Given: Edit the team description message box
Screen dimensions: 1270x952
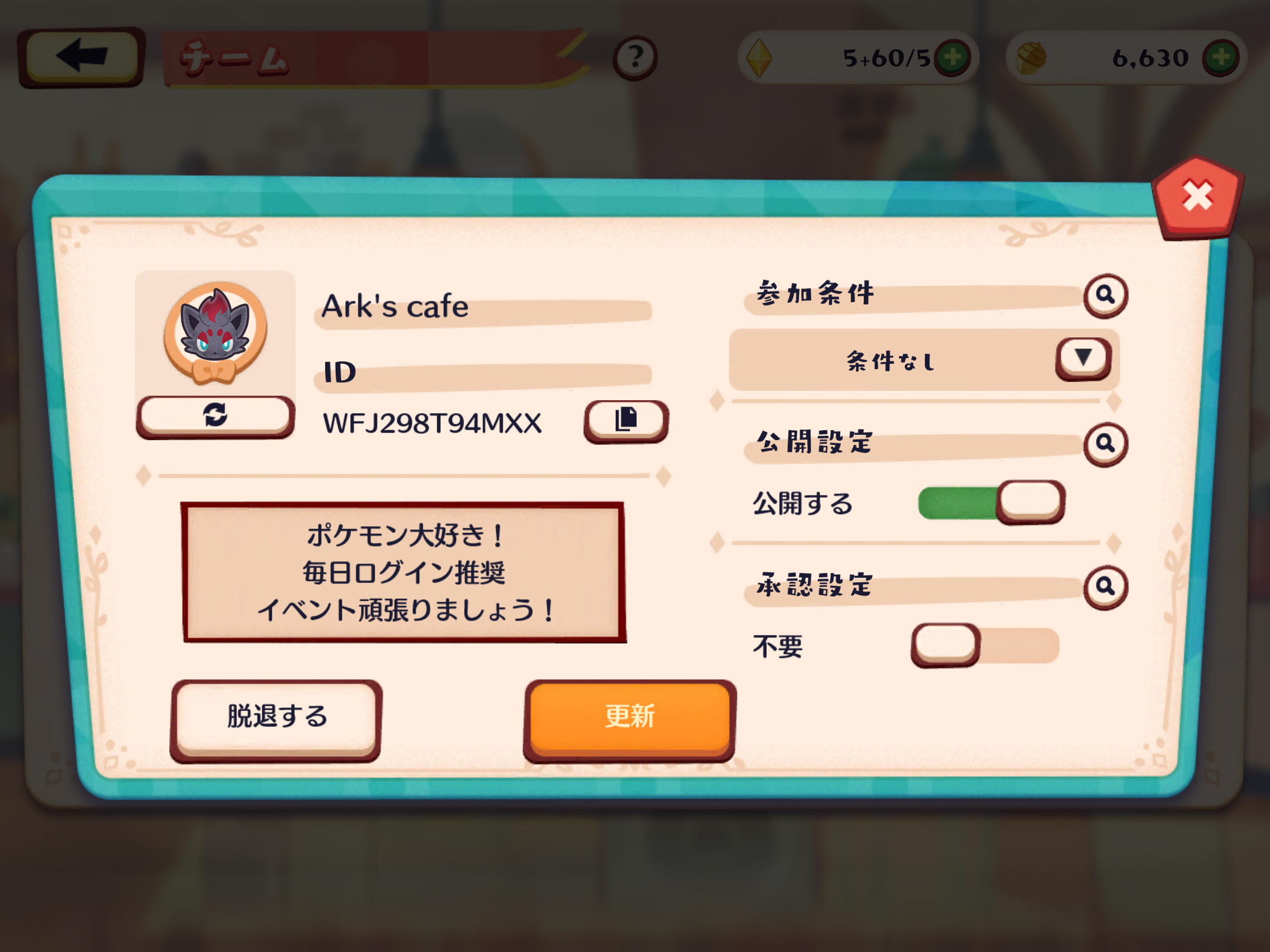Looking at the screenshot, I should click(x=403, y=572).
